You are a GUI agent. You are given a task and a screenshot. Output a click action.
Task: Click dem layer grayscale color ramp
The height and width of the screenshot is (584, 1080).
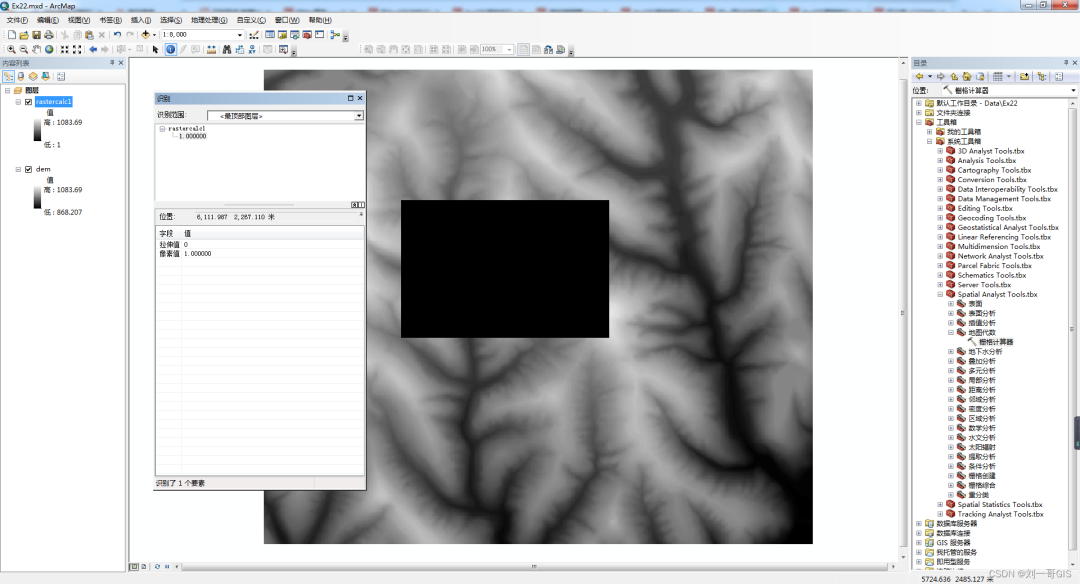tap(37, 198)
